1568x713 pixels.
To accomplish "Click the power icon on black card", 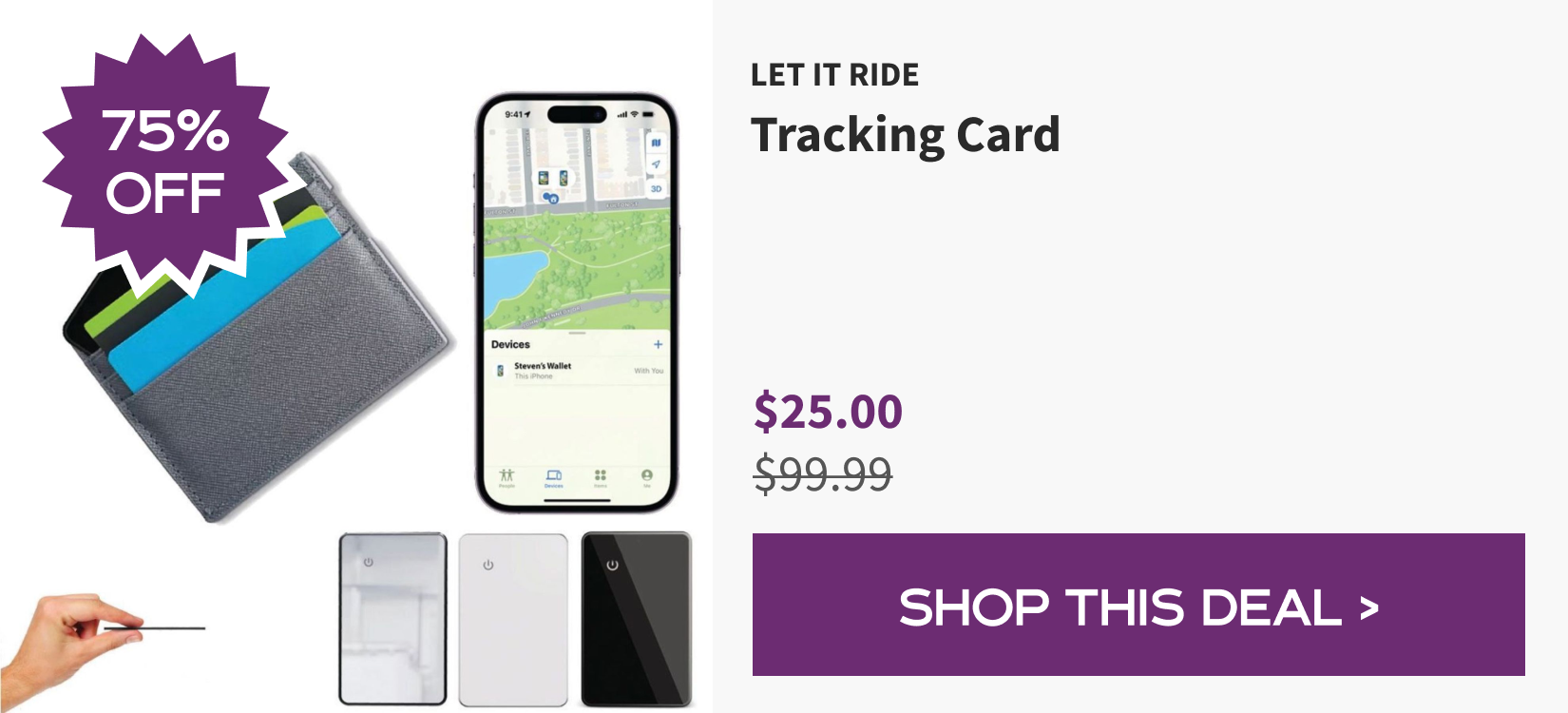I will point(612,565).
